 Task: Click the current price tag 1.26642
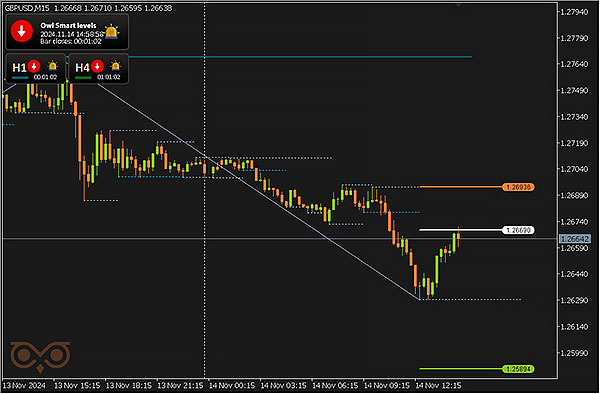[574, 239]
